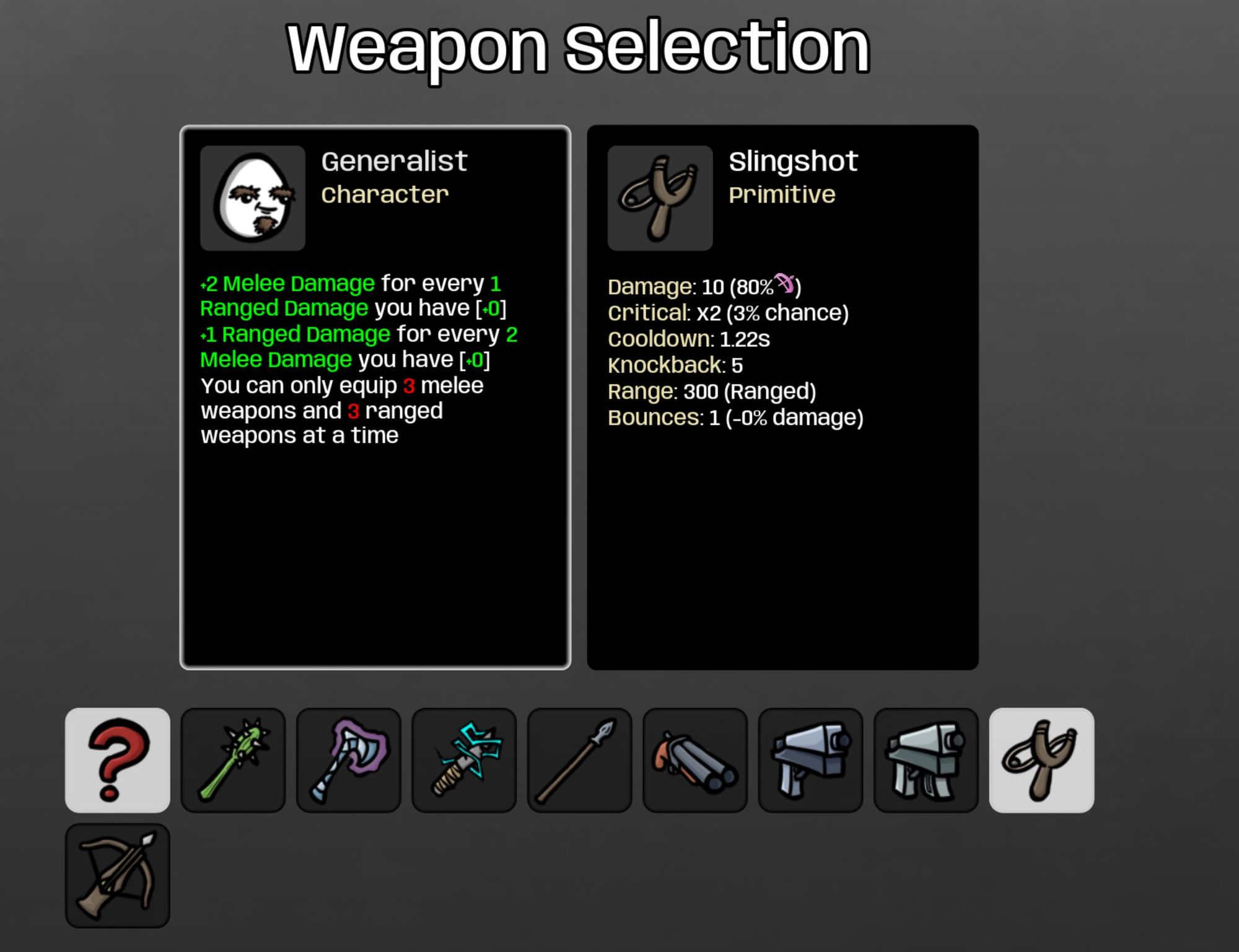Select the random weapon question mark icon
Viewport: 1239px width, 952px height.
pos(118,760)
